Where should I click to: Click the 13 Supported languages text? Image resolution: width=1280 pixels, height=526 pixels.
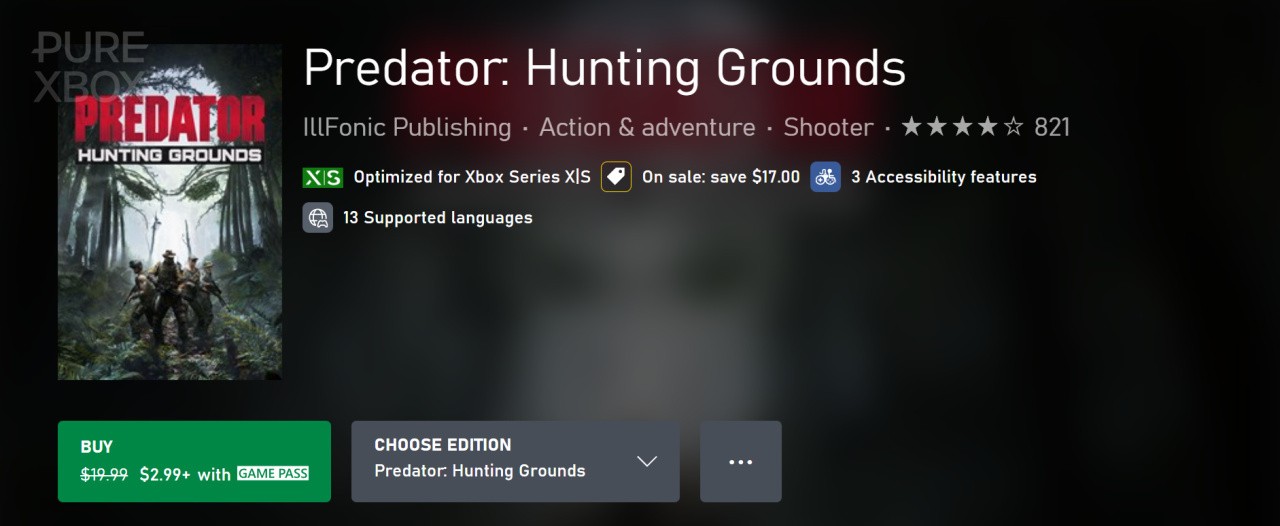pyautogui.click(x=437, y=217)
